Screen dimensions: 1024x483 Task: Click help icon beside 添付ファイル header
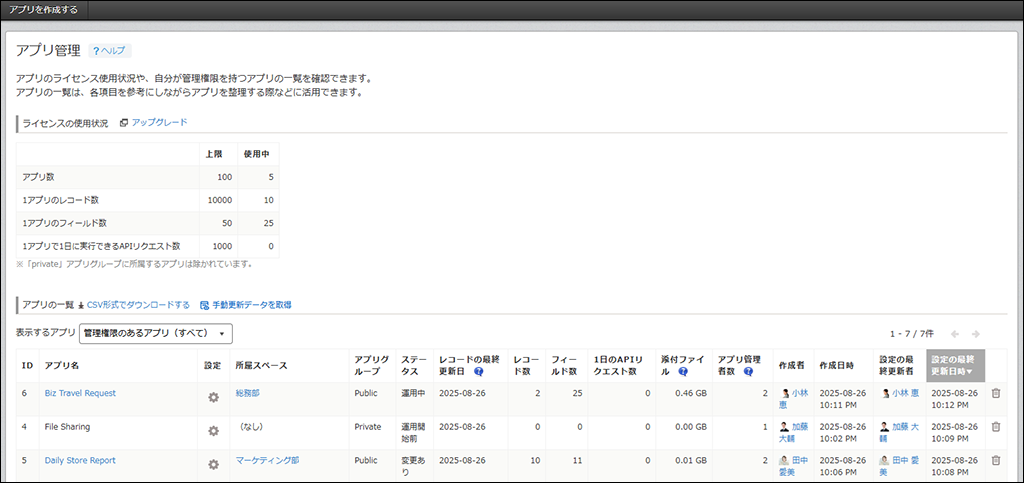point(683,372)
